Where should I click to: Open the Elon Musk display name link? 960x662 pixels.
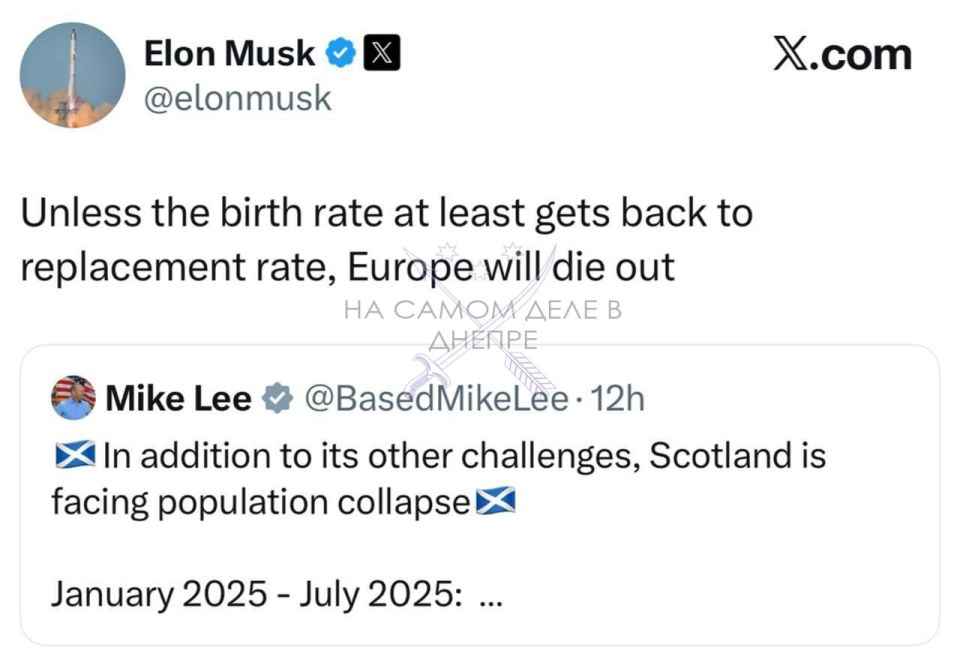tap(230, 54)
